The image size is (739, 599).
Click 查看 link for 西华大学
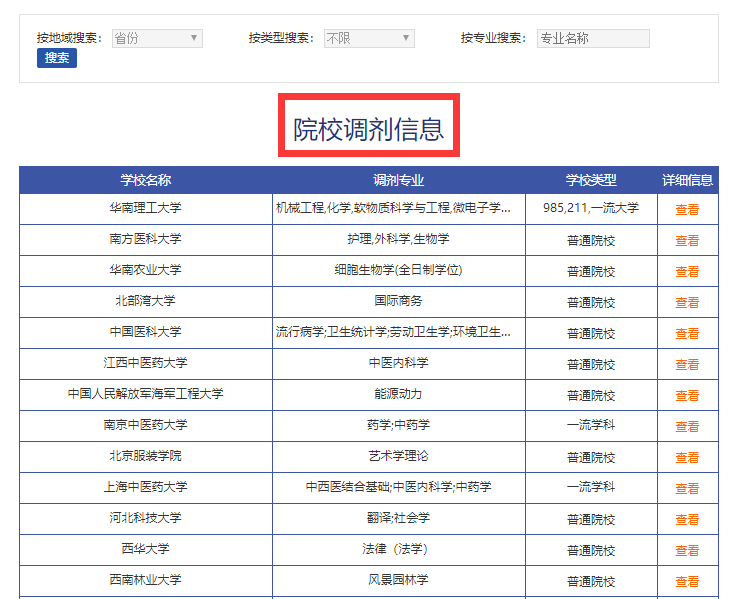pos(687,551)
